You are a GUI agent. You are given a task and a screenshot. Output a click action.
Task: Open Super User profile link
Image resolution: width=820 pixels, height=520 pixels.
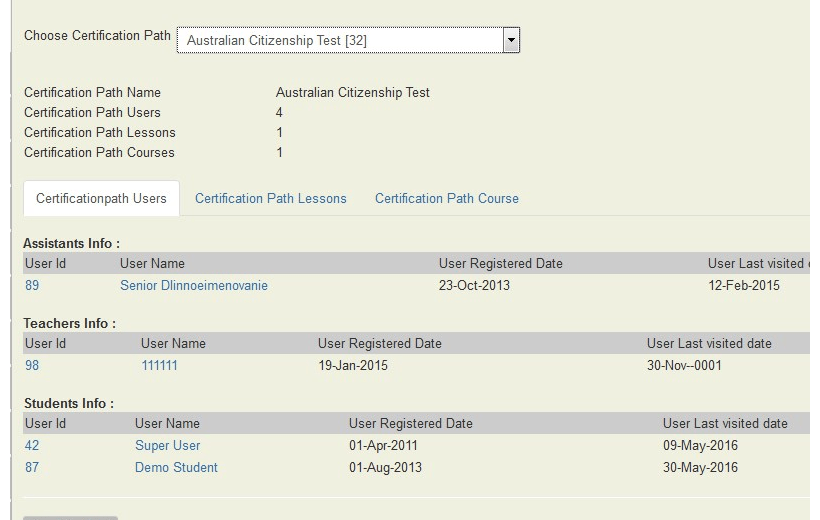167,445
